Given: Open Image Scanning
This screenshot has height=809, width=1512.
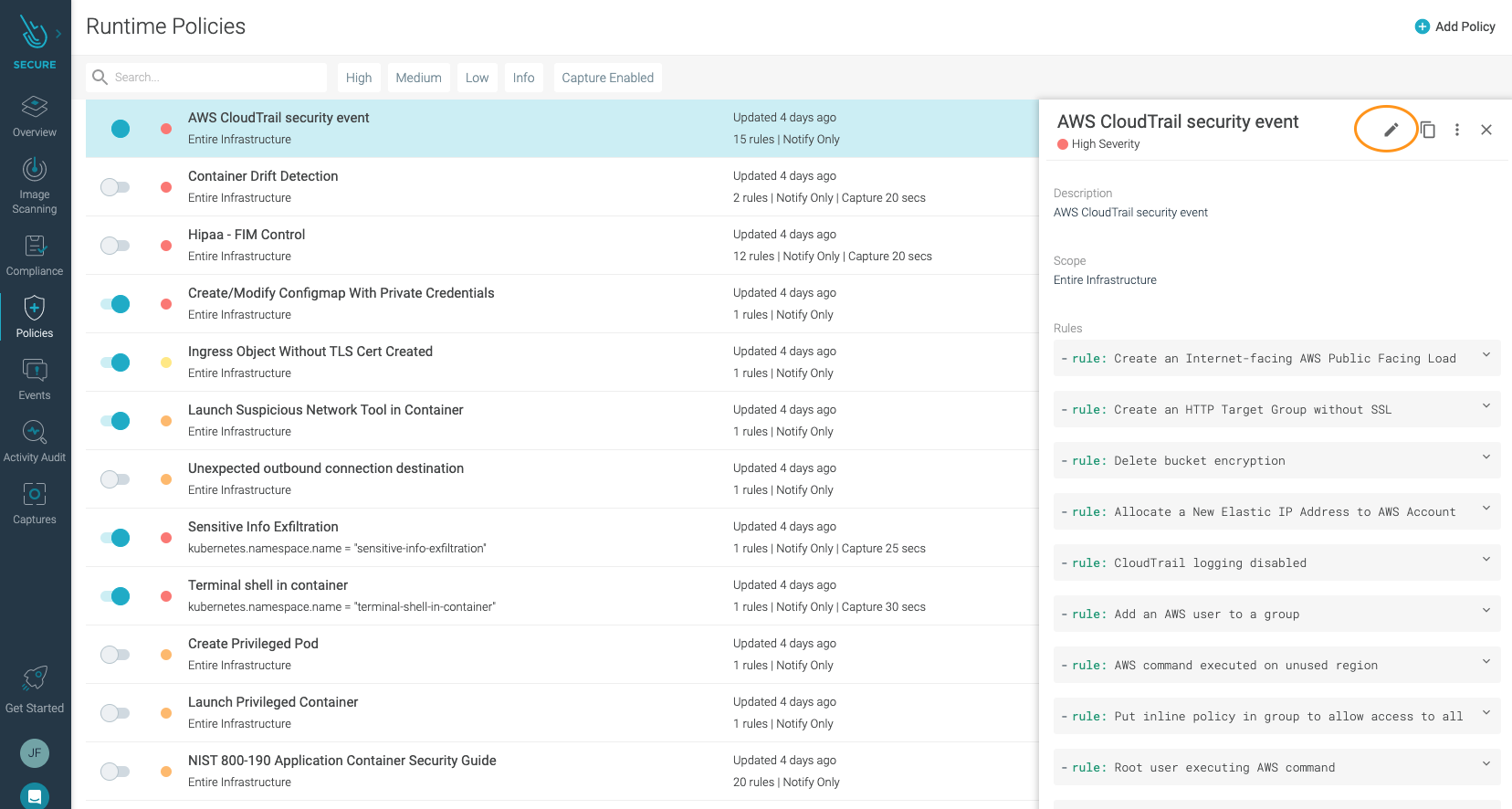Looking at the screenshot, I should (35, 185).
